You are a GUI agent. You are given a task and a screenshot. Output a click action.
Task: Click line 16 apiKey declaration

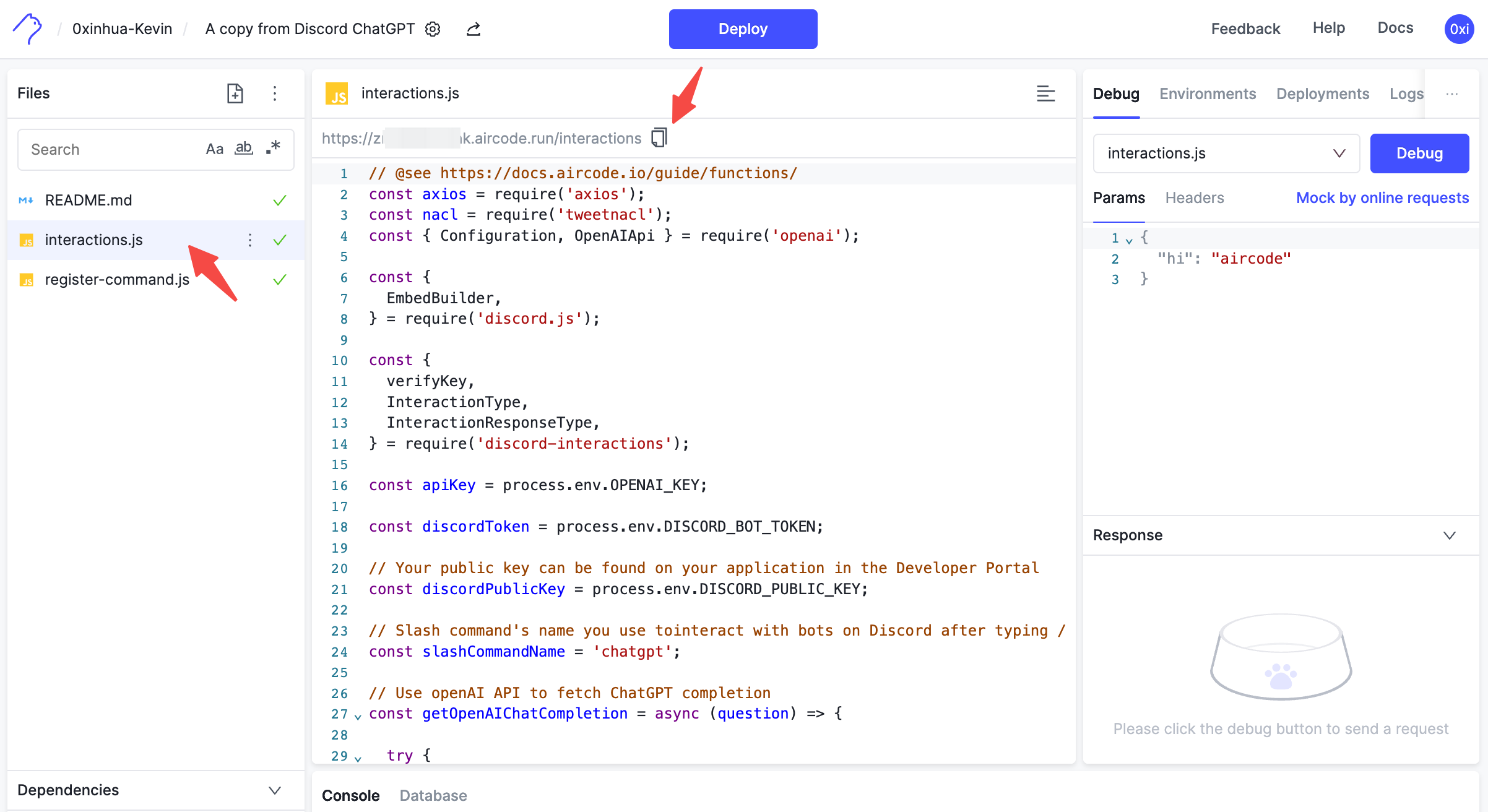click(537, 485)
